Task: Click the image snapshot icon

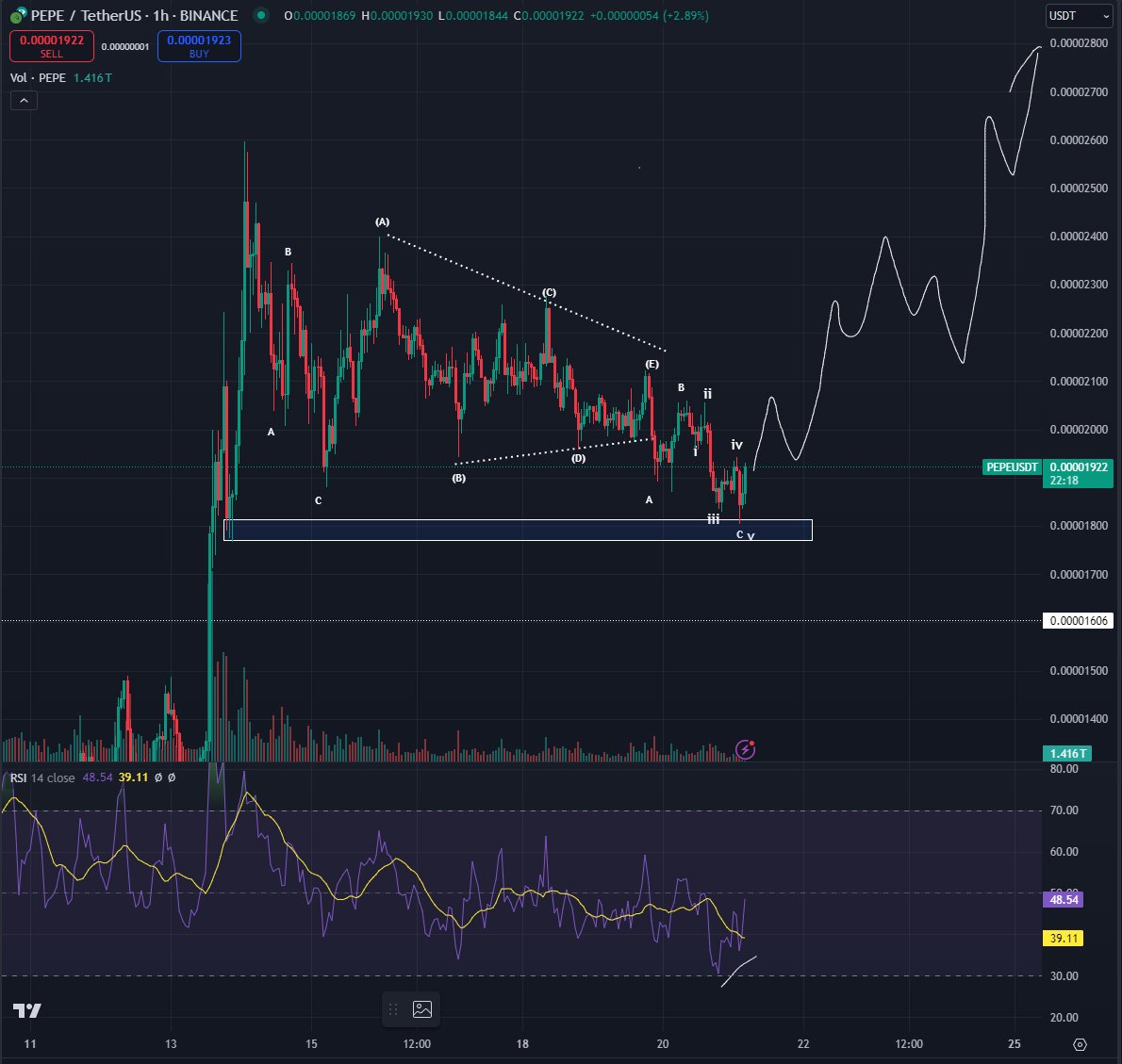Action: point(422,1009)
